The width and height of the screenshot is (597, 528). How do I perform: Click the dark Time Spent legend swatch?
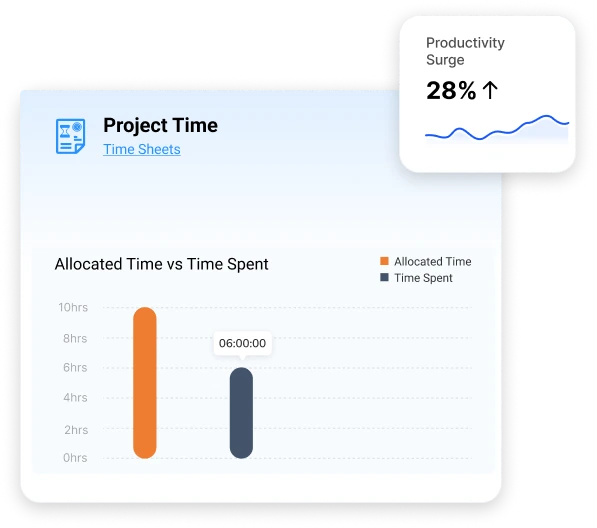(385, 278)
